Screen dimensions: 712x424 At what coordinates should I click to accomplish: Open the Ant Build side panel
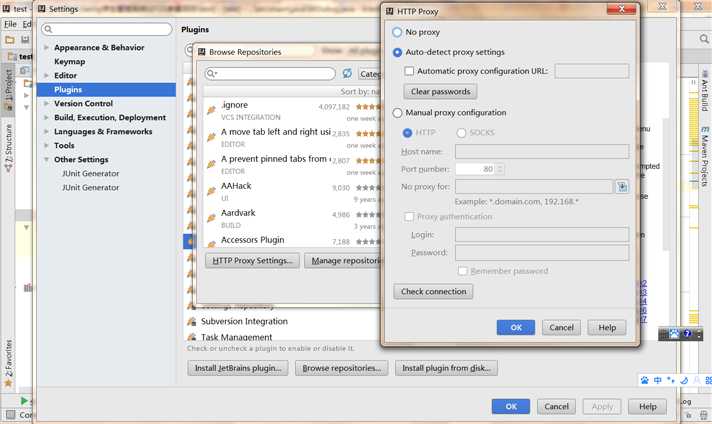point(704,91)
